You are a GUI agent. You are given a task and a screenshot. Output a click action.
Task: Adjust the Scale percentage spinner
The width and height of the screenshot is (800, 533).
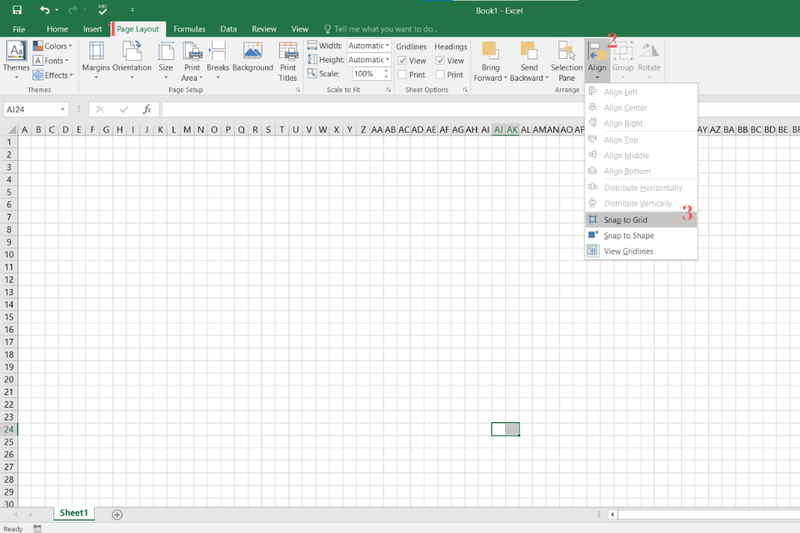coord(386,74)
